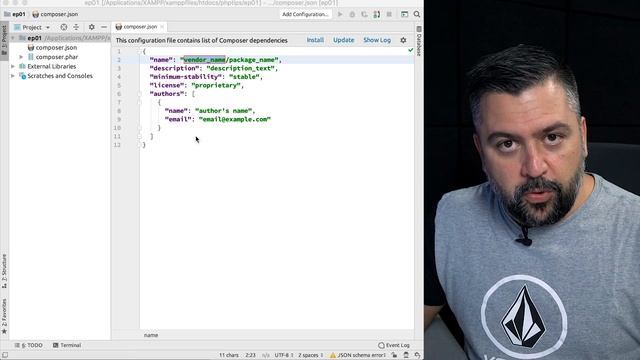This screenshot has height=360, width=640.
Task: Hide the Project panel with minus icon
Action: tap(104, 27)
